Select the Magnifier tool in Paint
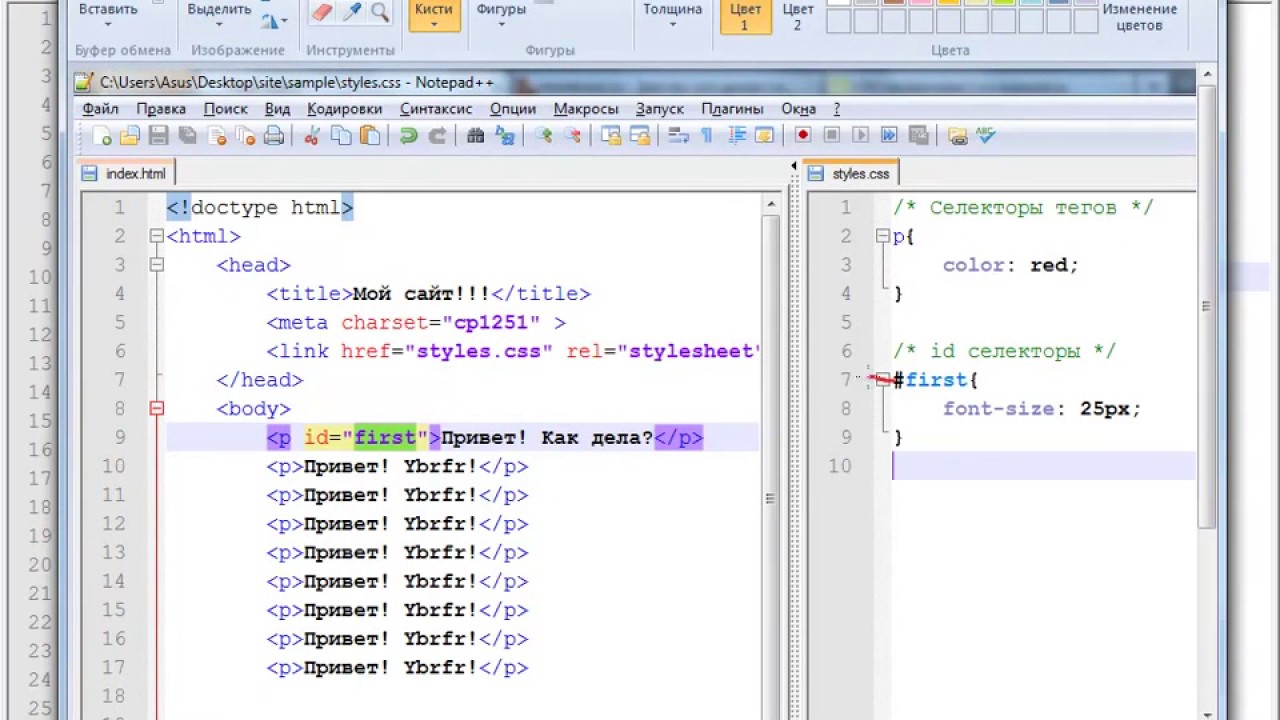The height and width of the screenshot is (720, 1280). [379, 12]
